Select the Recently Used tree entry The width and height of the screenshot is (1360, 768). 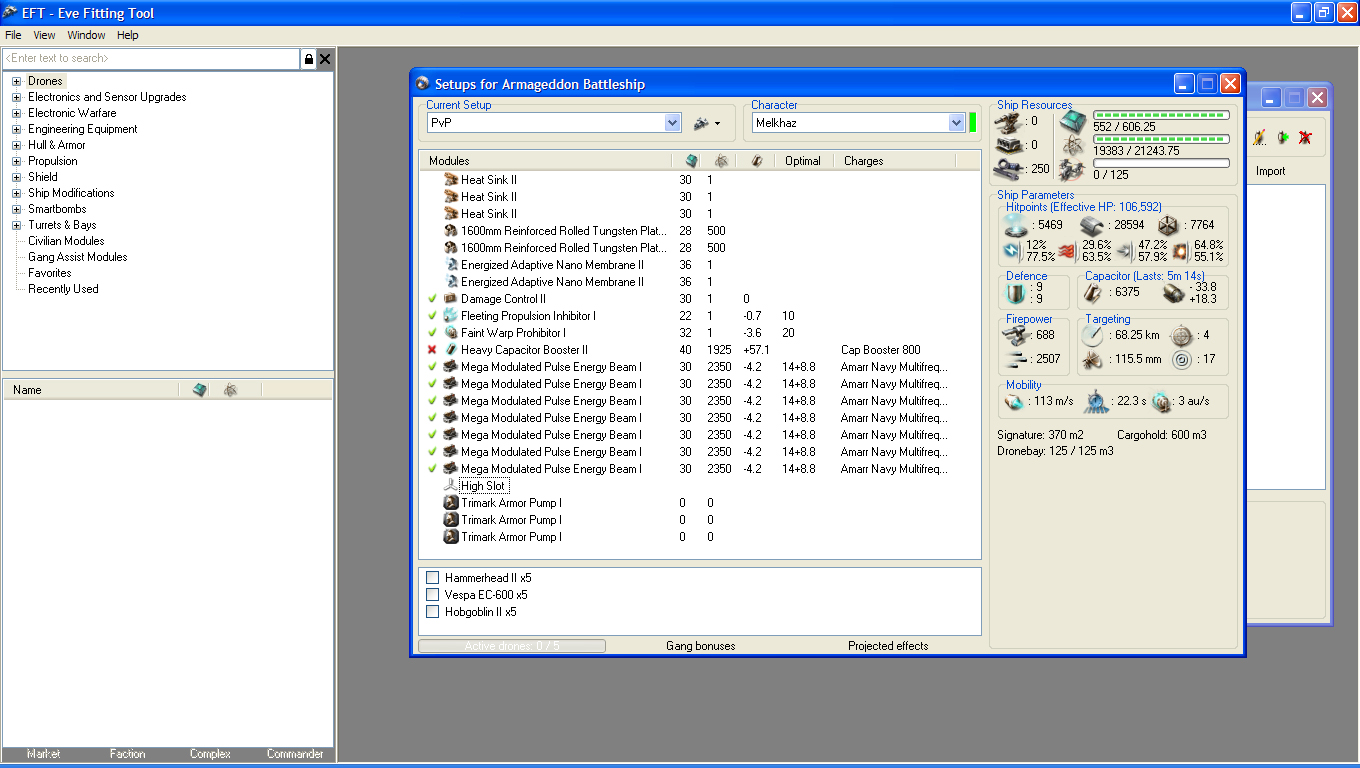pos(63,289)
